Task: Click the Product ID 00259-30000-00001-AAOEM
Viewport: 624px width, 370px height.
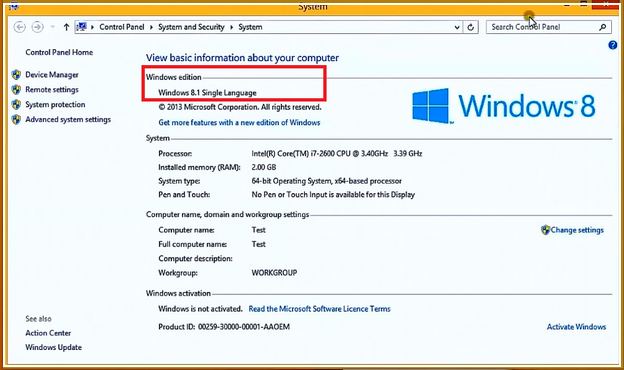Action: tap(224, 327)
